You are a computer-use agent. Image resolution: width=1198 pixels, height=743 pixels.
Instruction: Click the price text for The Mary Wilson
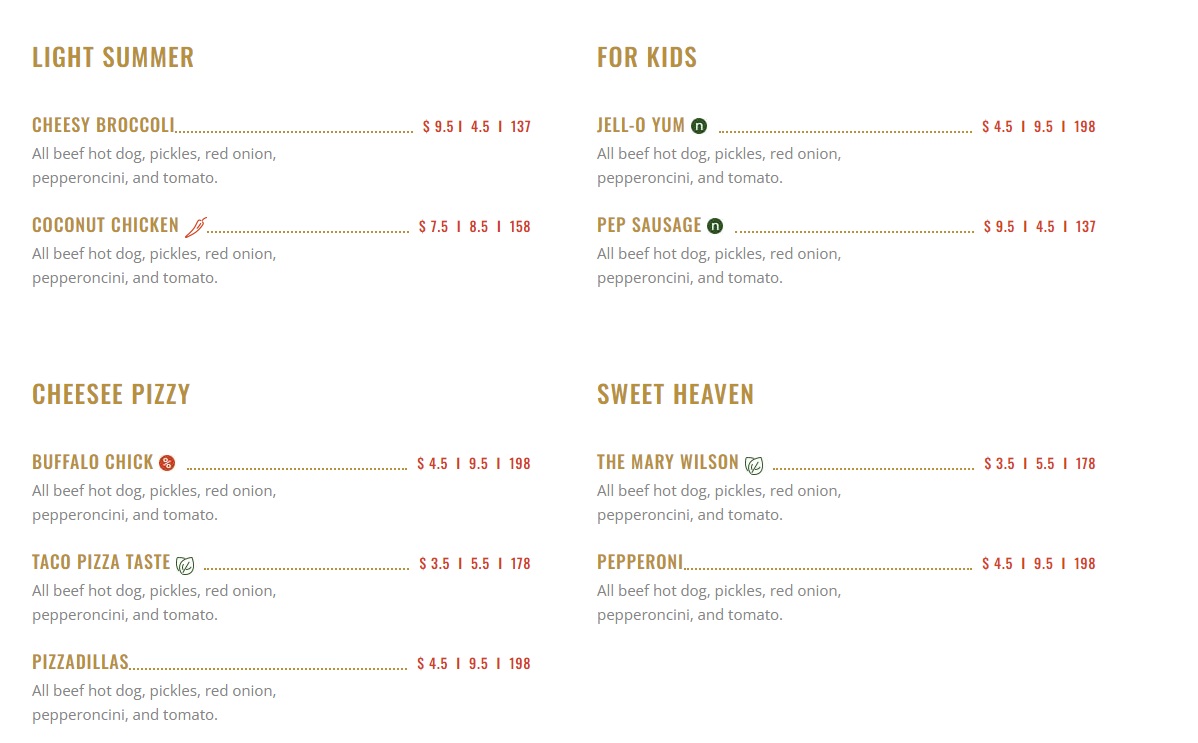1039,464
